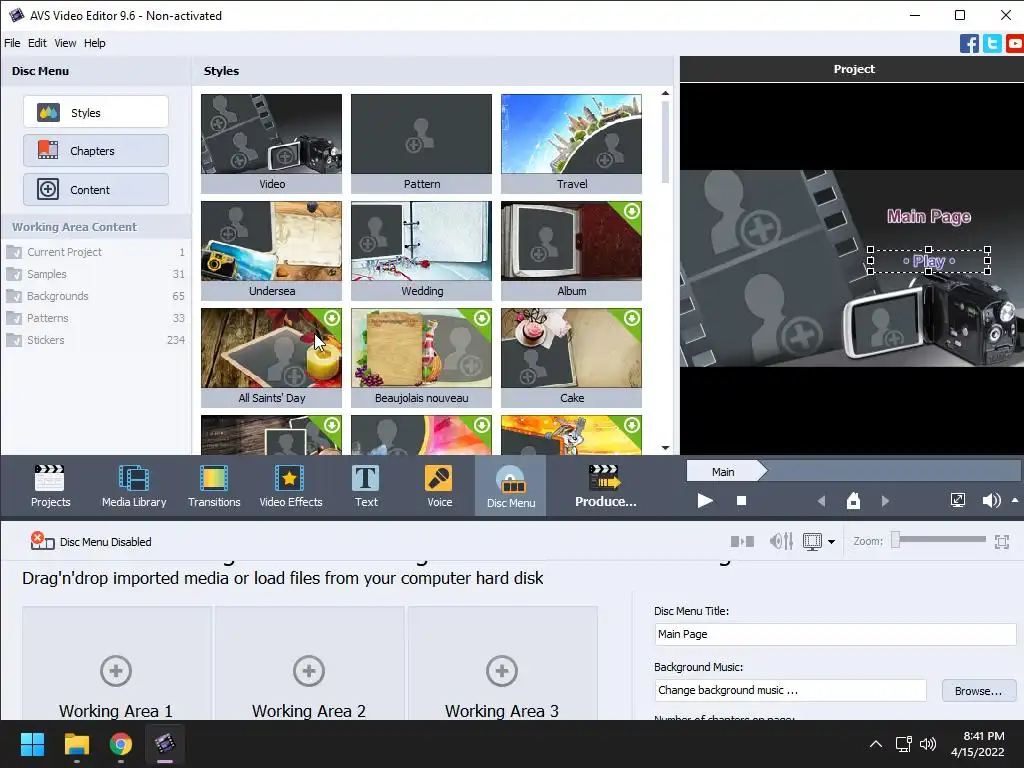Open the audio mixer icon
This screenshot has height=768, width=1024.
coord(781,541)
